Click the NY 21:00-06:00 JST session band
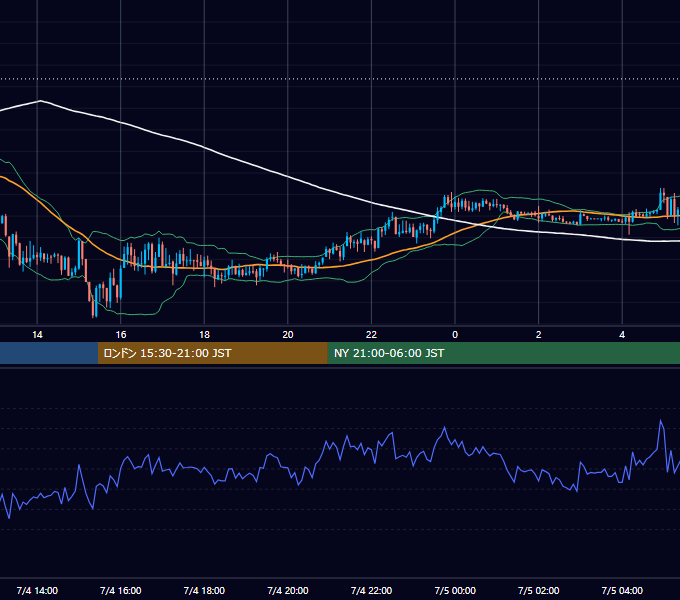 pyautogui.click(x=503, y=353)
